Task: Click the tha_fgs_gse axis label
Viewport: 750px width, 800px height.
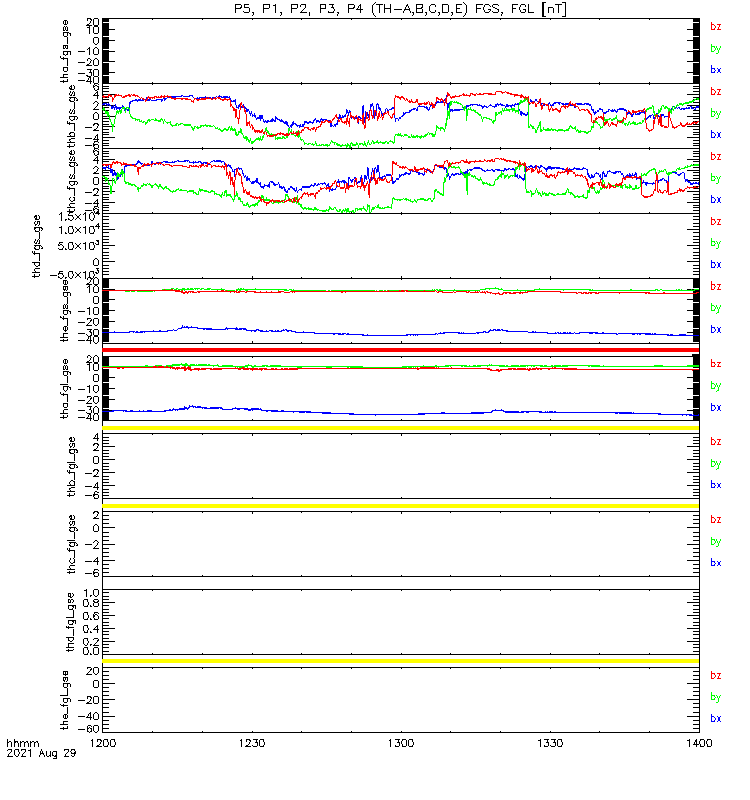Action: coord(65,51)
